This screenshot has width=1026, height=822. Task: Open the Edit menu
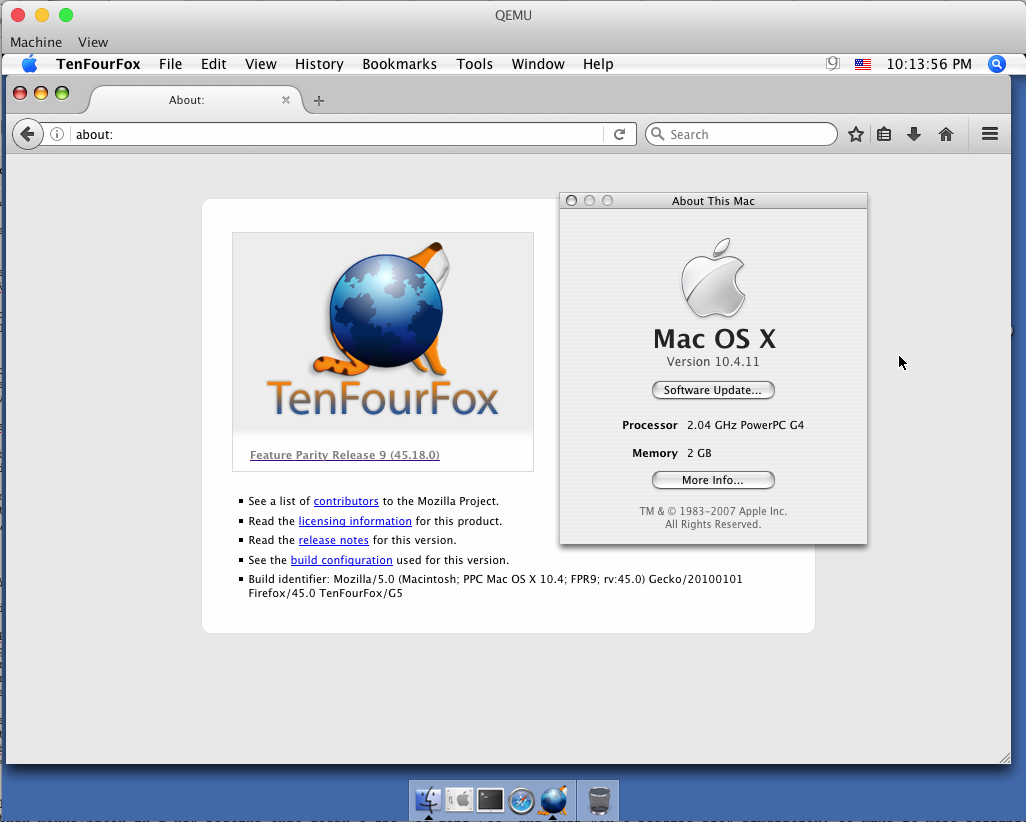pos(213,64)
